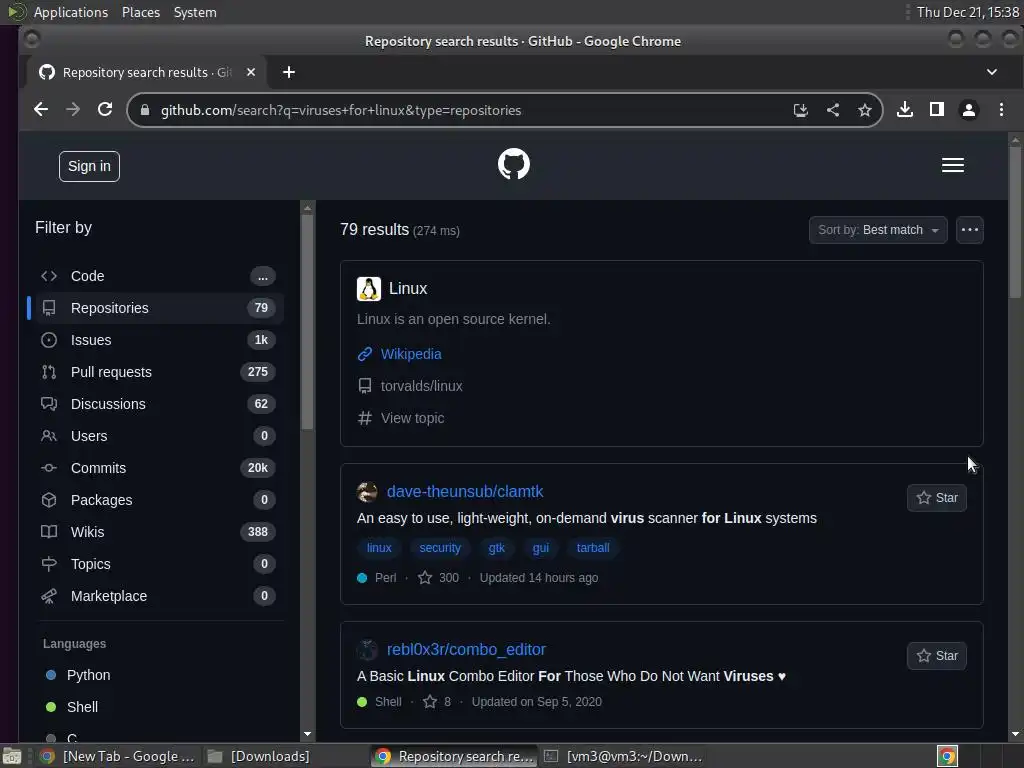
Task: Click the Linux Tux penguin topic icon
Action: tap(369, 289)
